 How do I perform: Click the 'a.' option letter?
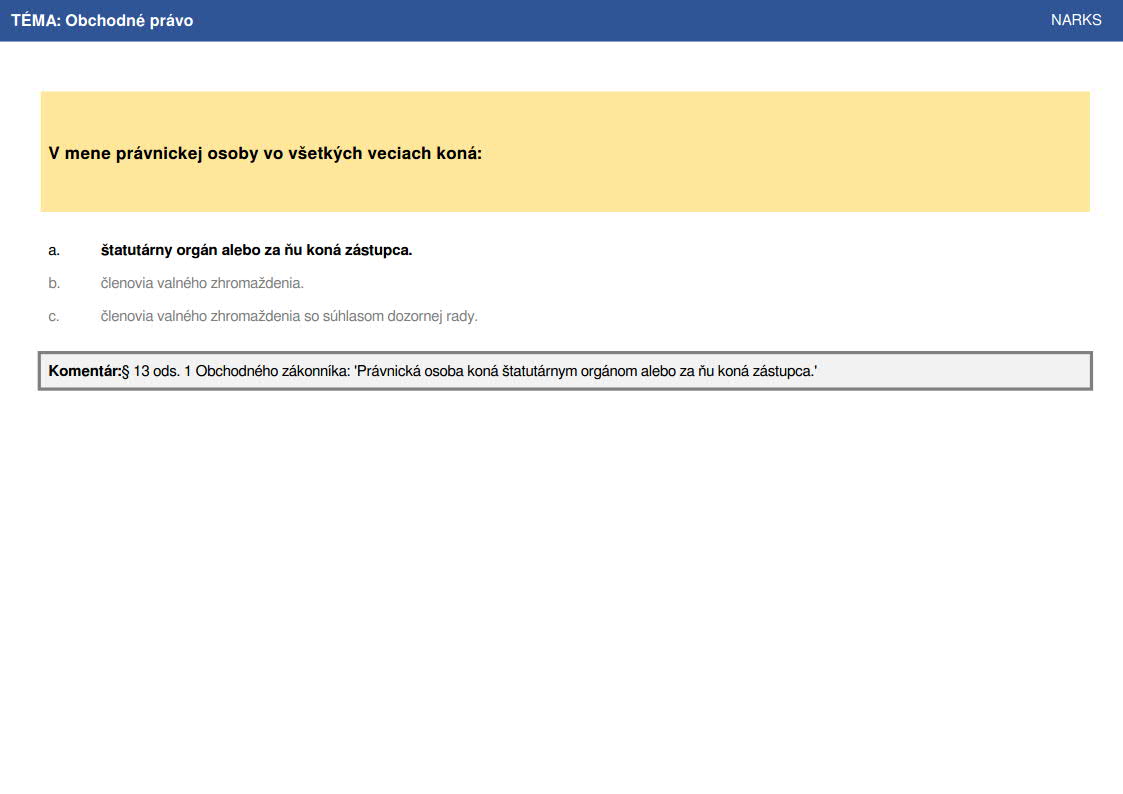[x=54, y=251]
